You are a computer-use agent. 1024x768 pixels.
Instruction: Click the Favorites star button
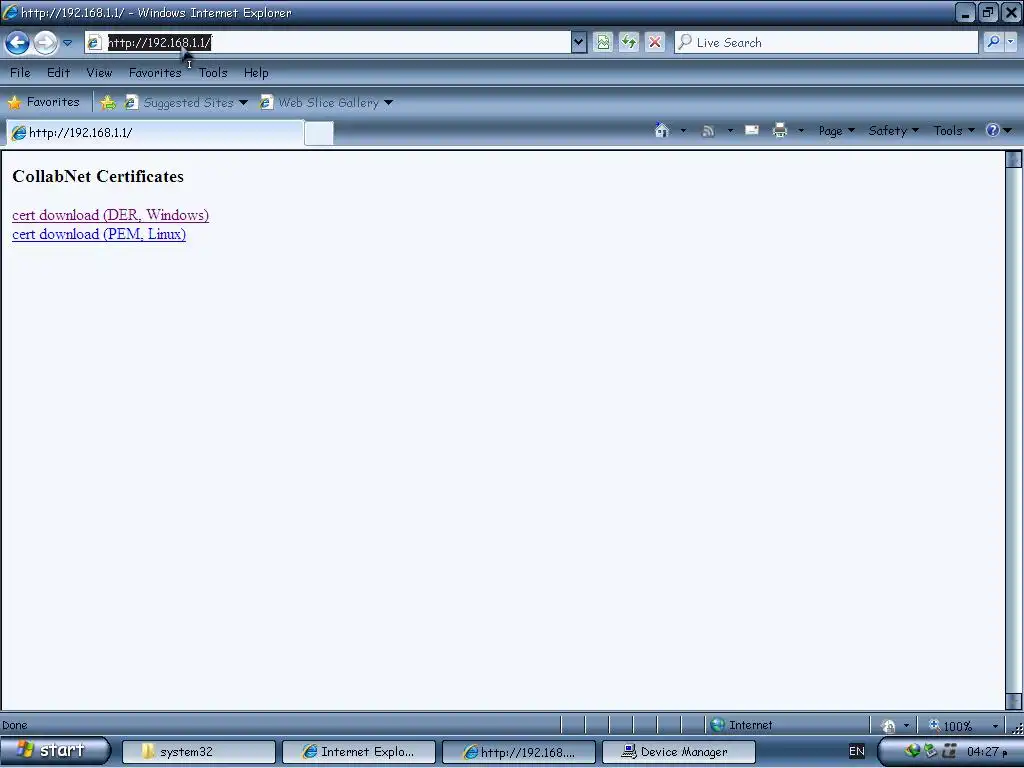43,102
